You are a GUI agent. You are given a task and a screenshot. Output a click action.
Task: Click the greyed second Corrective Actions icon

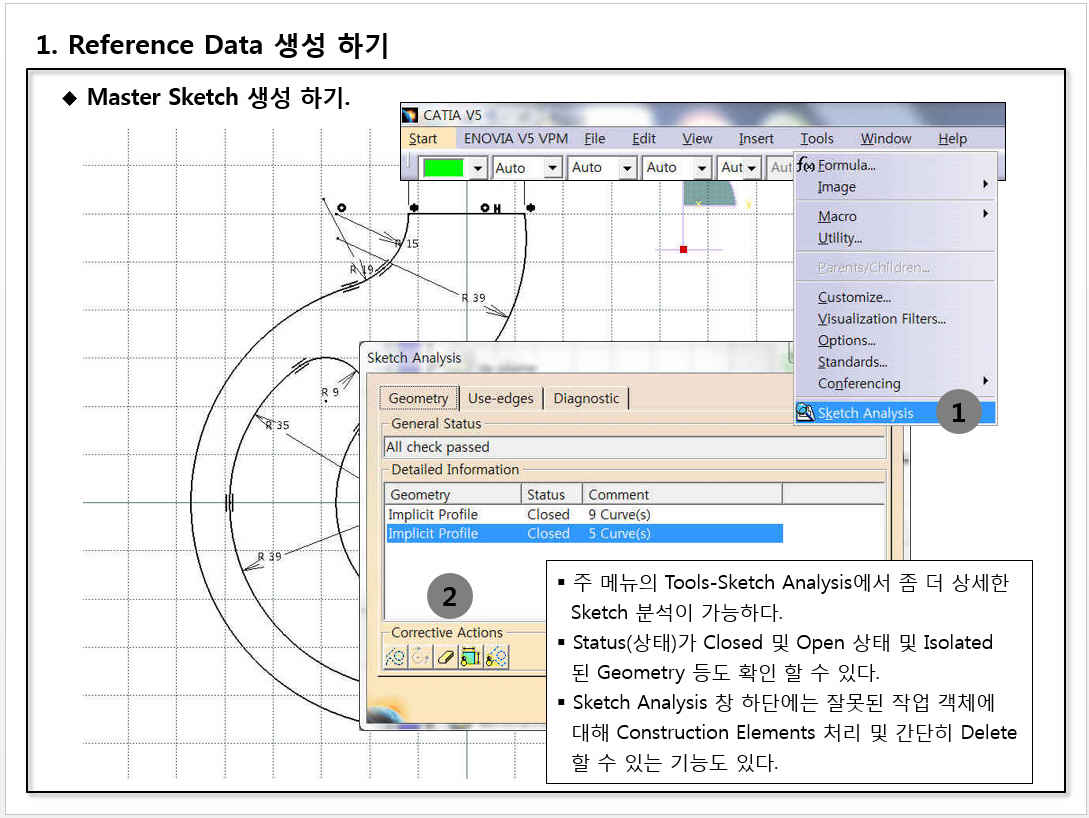click(x=420, y=657)
